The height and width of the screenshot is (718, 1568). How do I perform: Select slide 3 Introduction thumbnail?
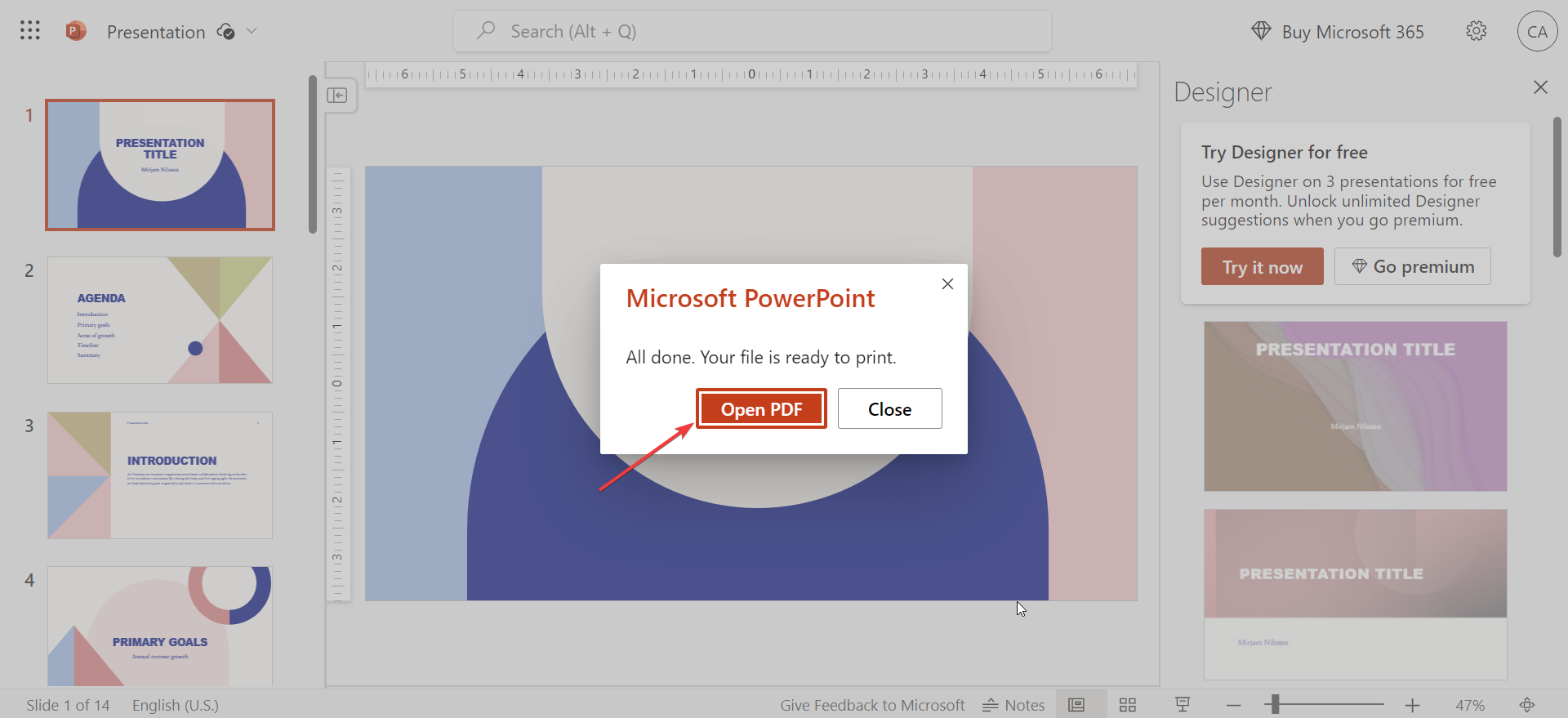pos(160,475)
